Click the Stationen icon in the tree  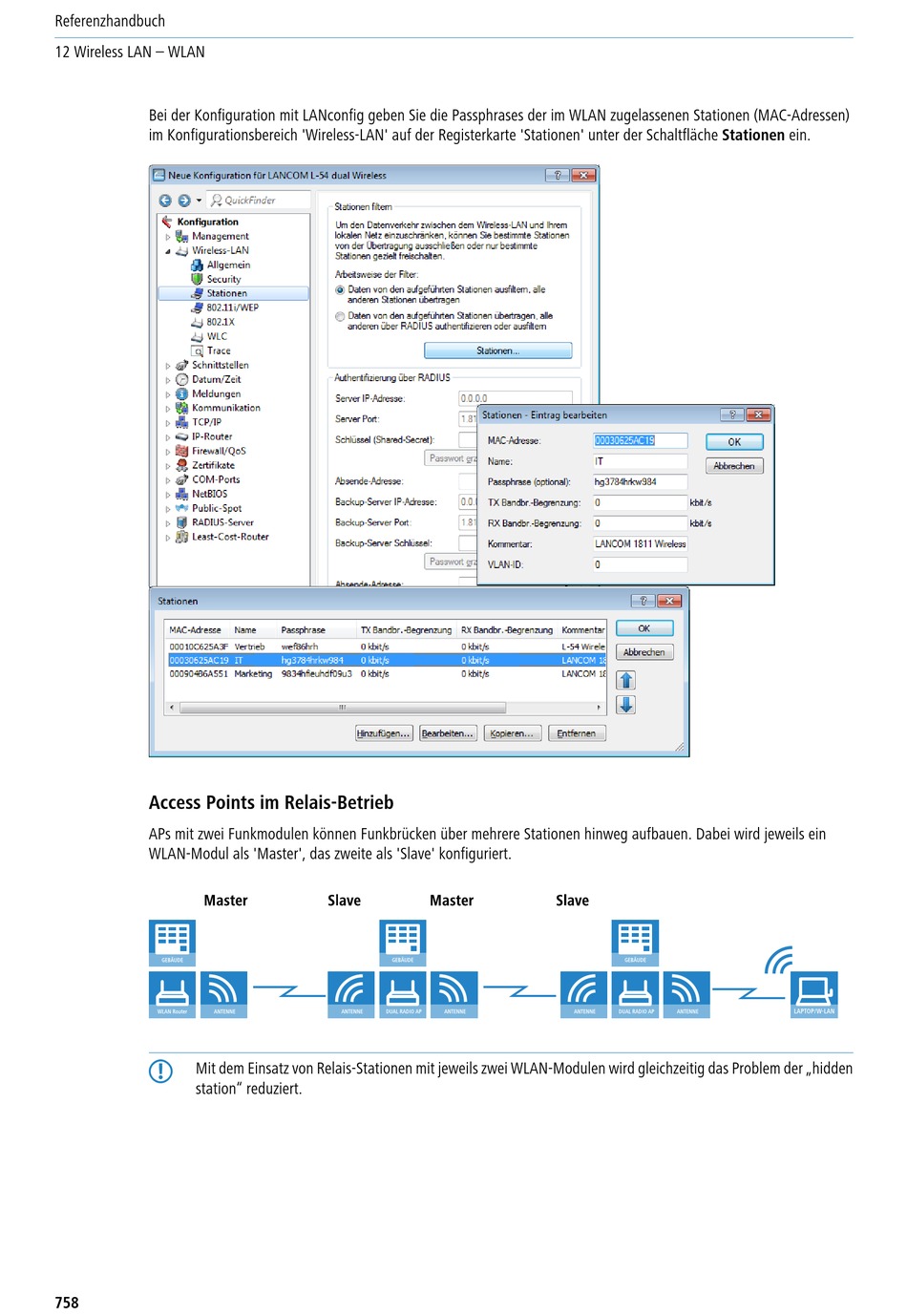(198, 293)
